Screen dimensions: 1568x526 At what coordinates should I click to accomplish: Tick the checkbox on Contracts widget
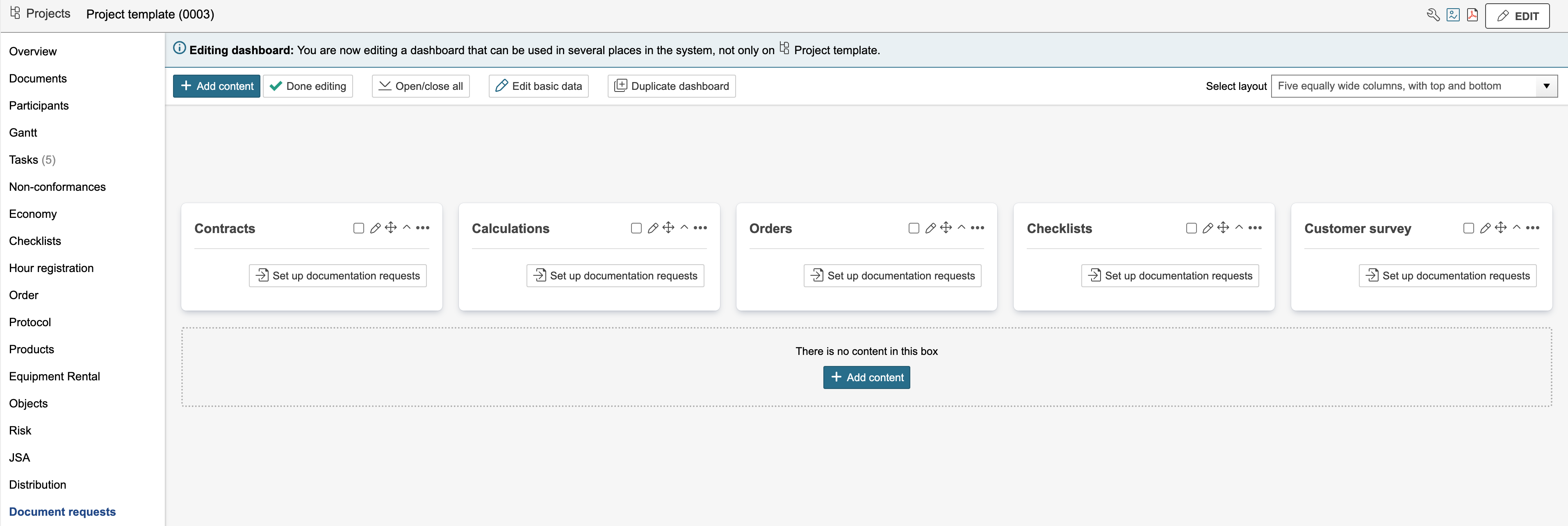pos(358,228)
